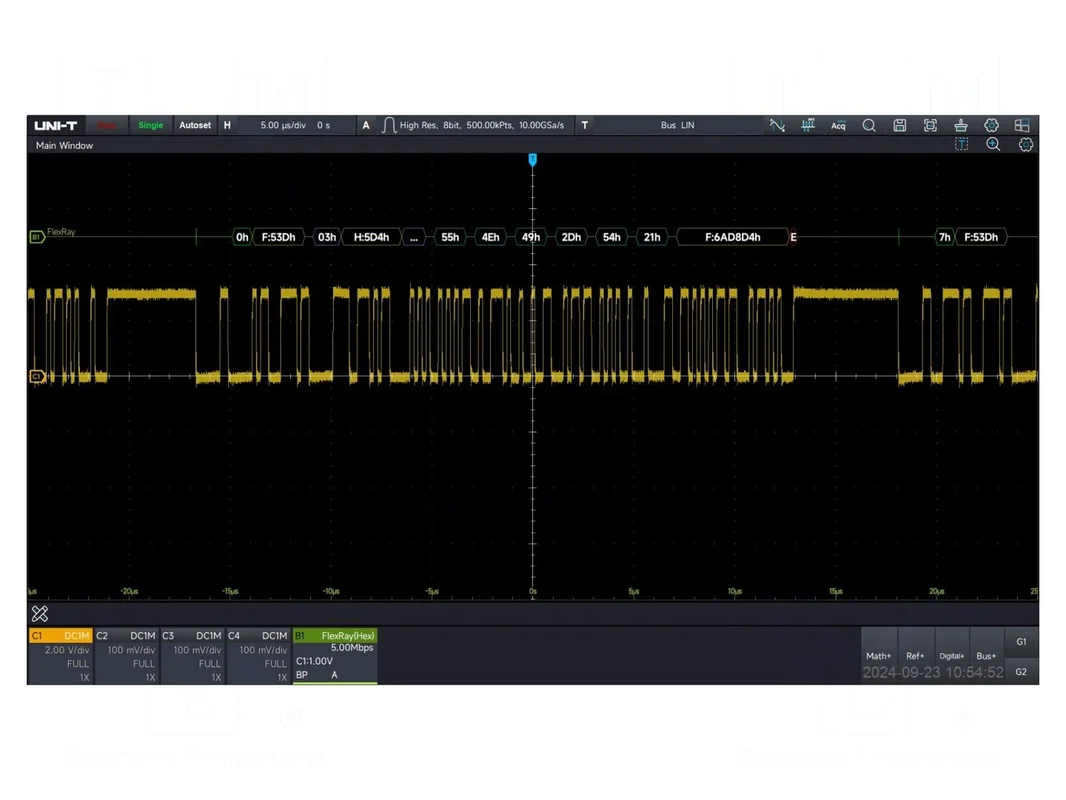1066x800 pixels.
Task: Open the 5.00 µs/div timebase setting
Action: click(x=283, y=125)
